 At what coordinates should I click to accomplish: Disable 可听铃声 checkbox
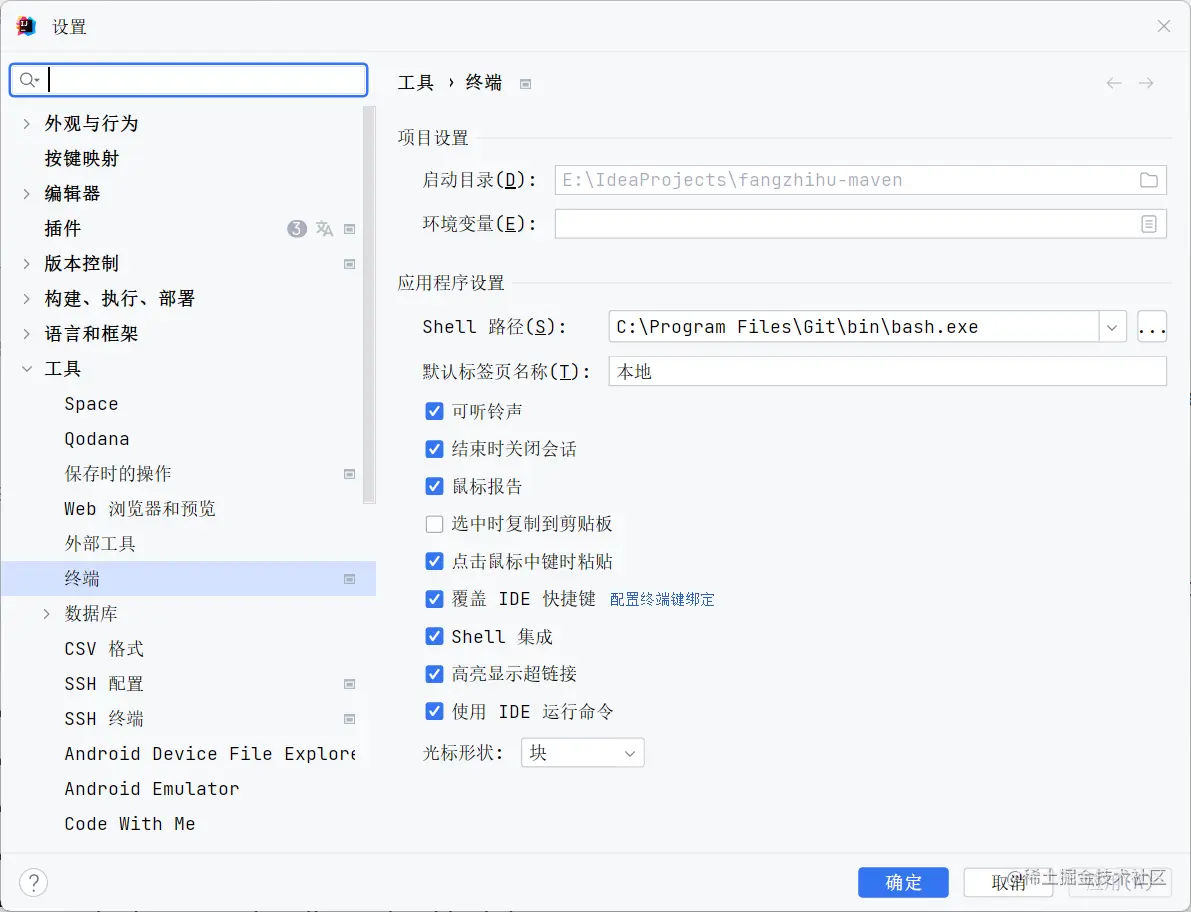click(x=434, y=411)
